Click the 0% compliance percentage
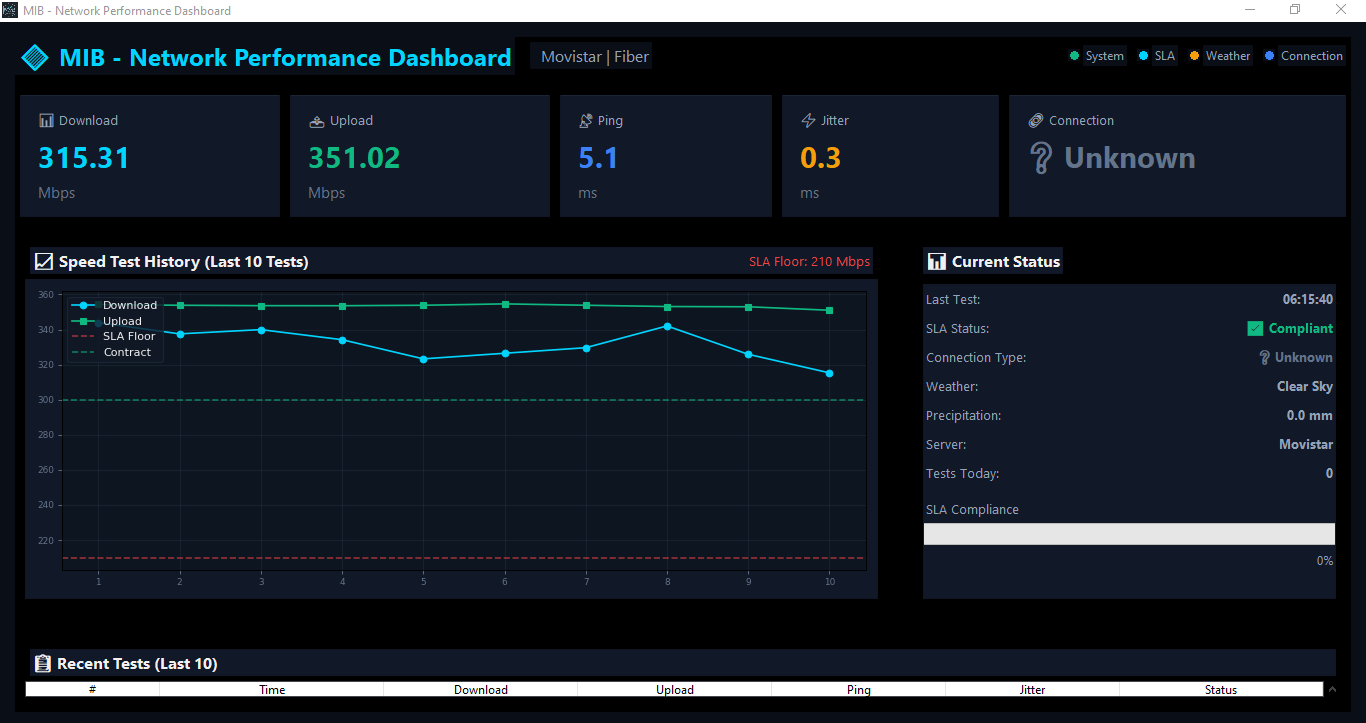1366x723 pixels. (x=1325, y=561)
